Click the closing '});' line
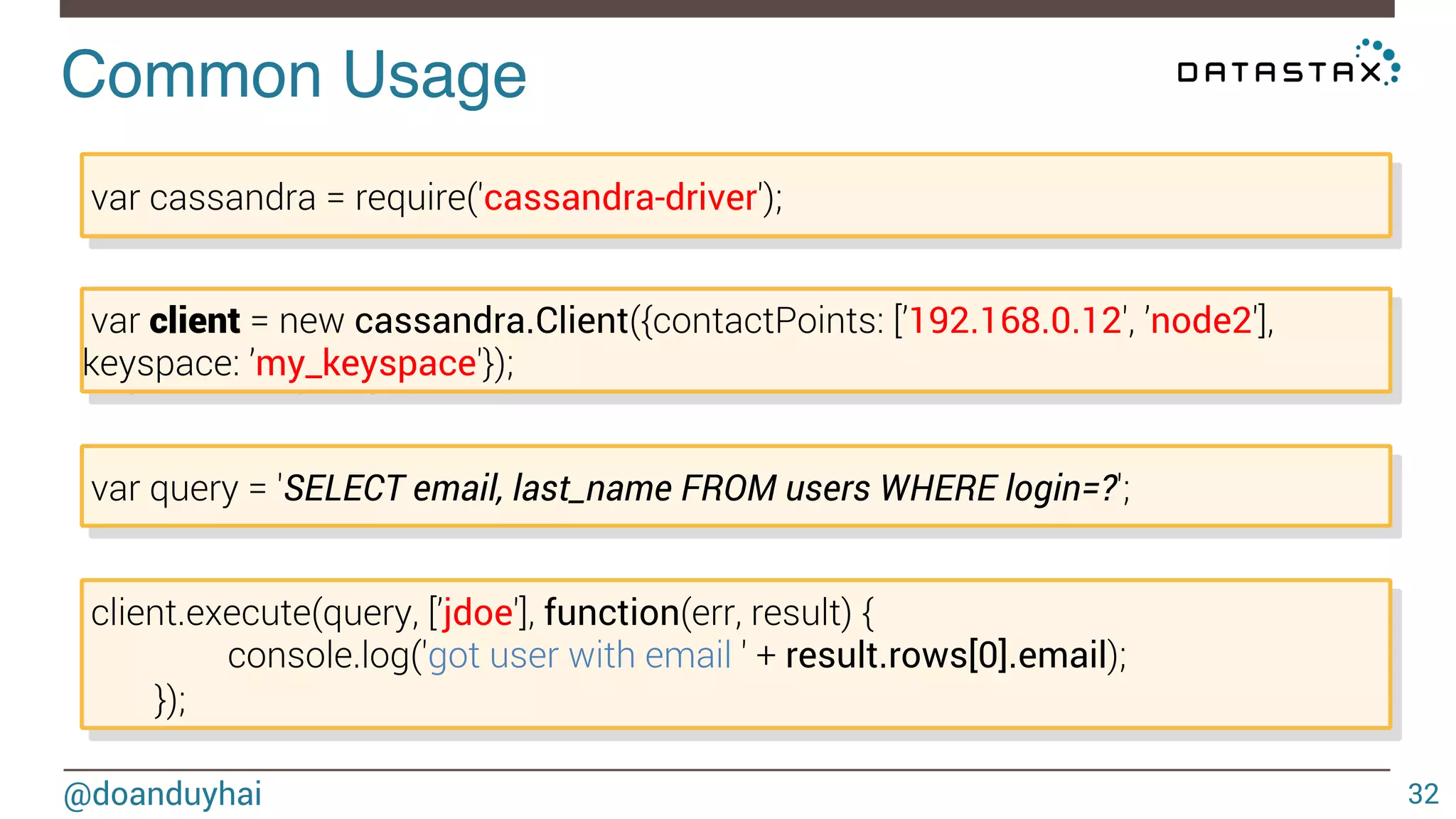The width and height of the screenshot is (1456, 819). click(170, 700)
